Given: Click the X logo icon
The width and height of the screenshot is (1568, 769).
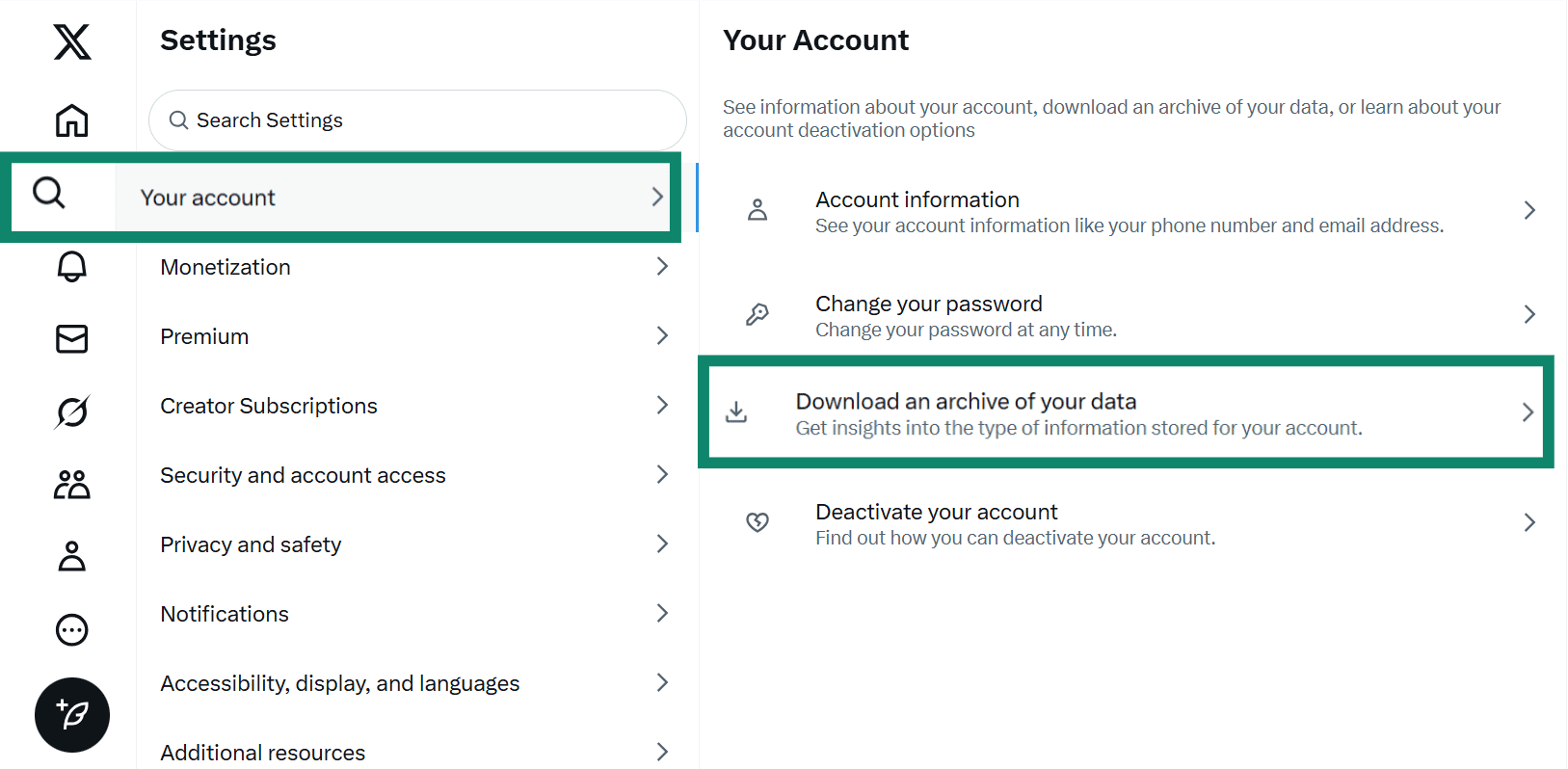Looking at the screenshot, I should click(72, 42).
